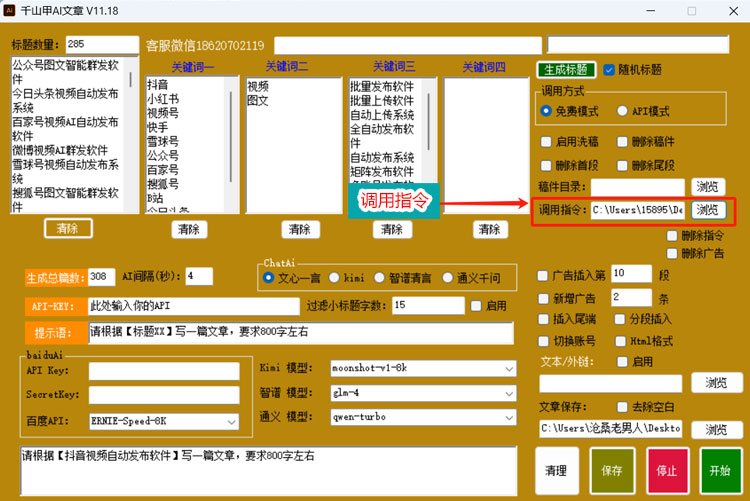
Task: Select the 文心一言 ChatAi option
Action: point(269,278)
